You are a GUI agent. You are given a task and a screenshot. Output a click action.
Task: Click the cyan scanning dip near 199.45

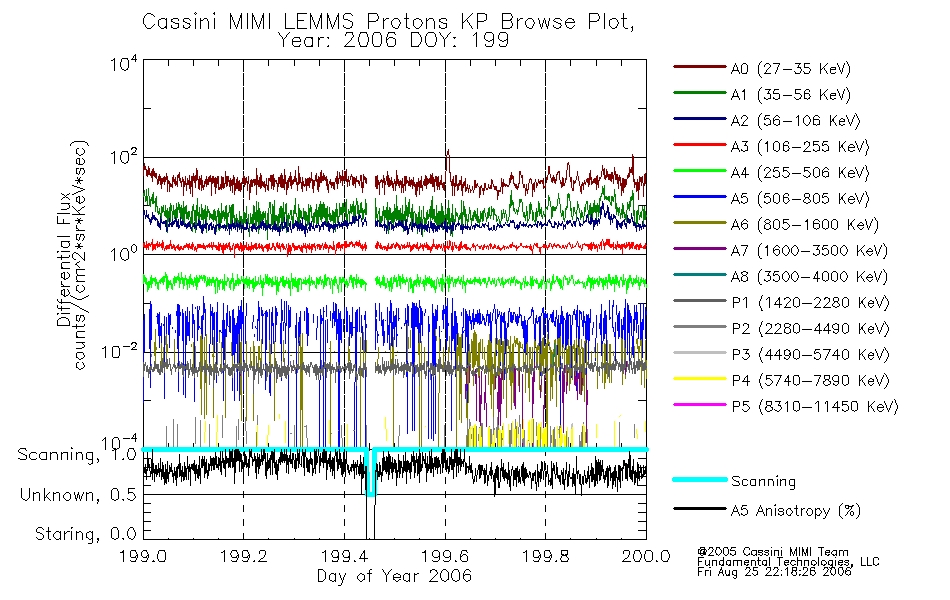point(371,473)
